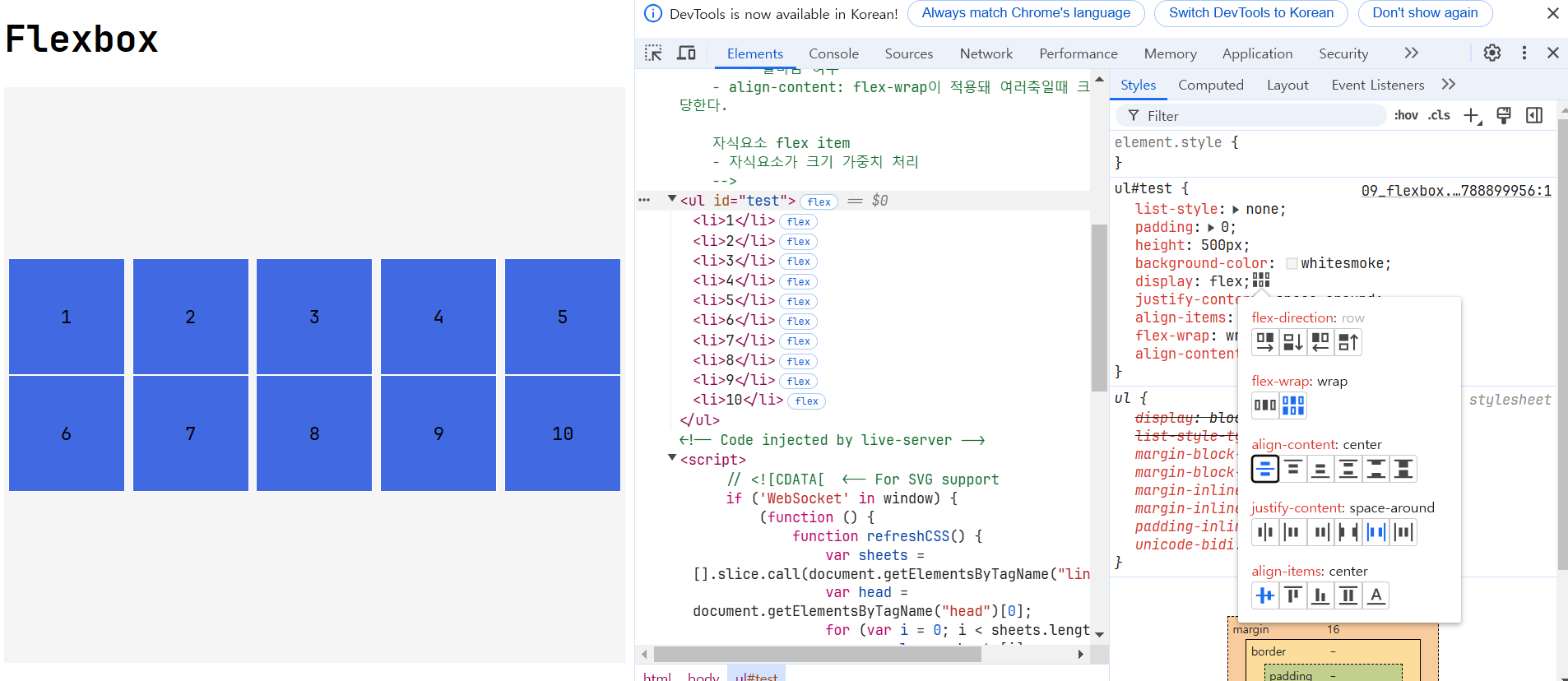Set justify-content to flex-end icon
1568x681 pixels.
click(1320, 532)
